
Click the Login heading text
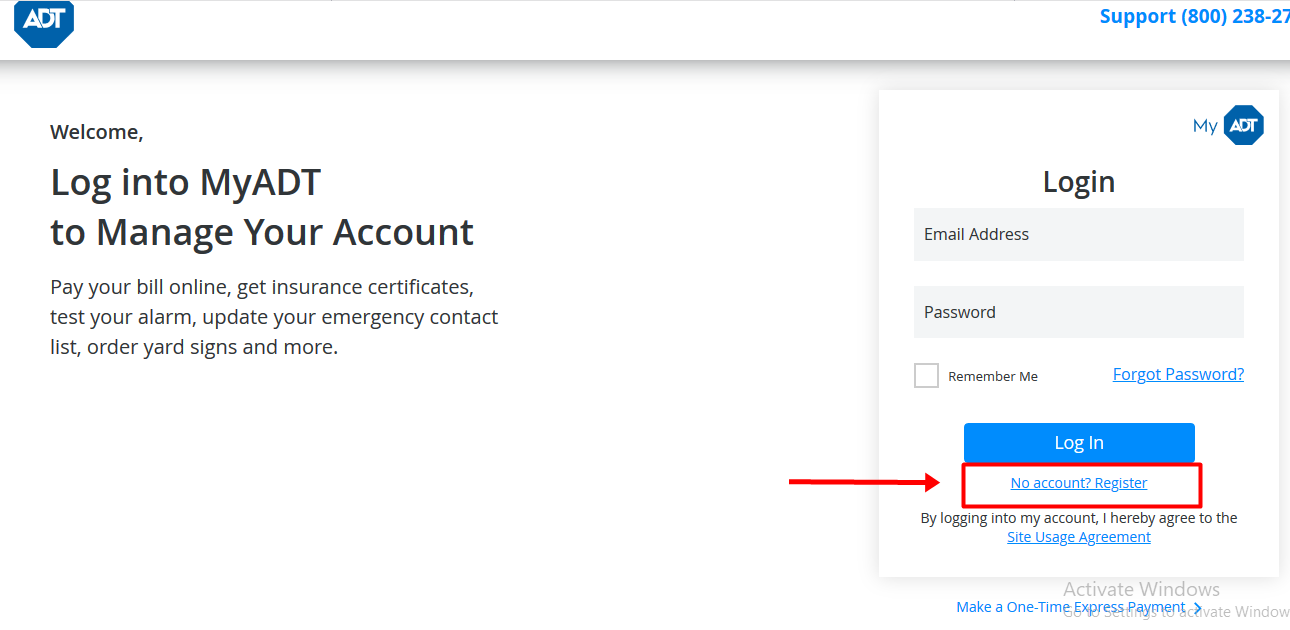click(x=1079, y=181)
